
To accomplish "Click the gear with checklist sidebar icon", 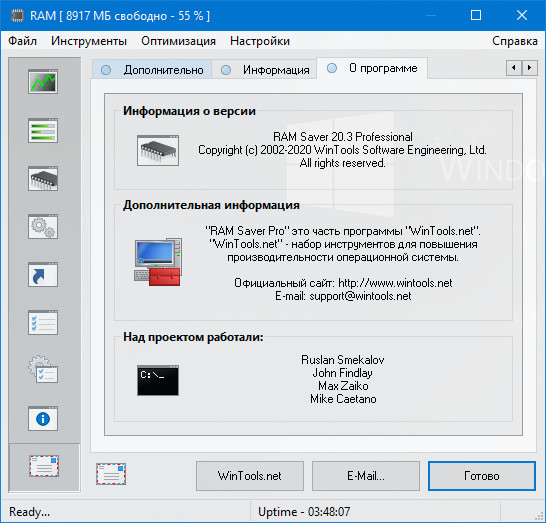I will pos(43,369).
